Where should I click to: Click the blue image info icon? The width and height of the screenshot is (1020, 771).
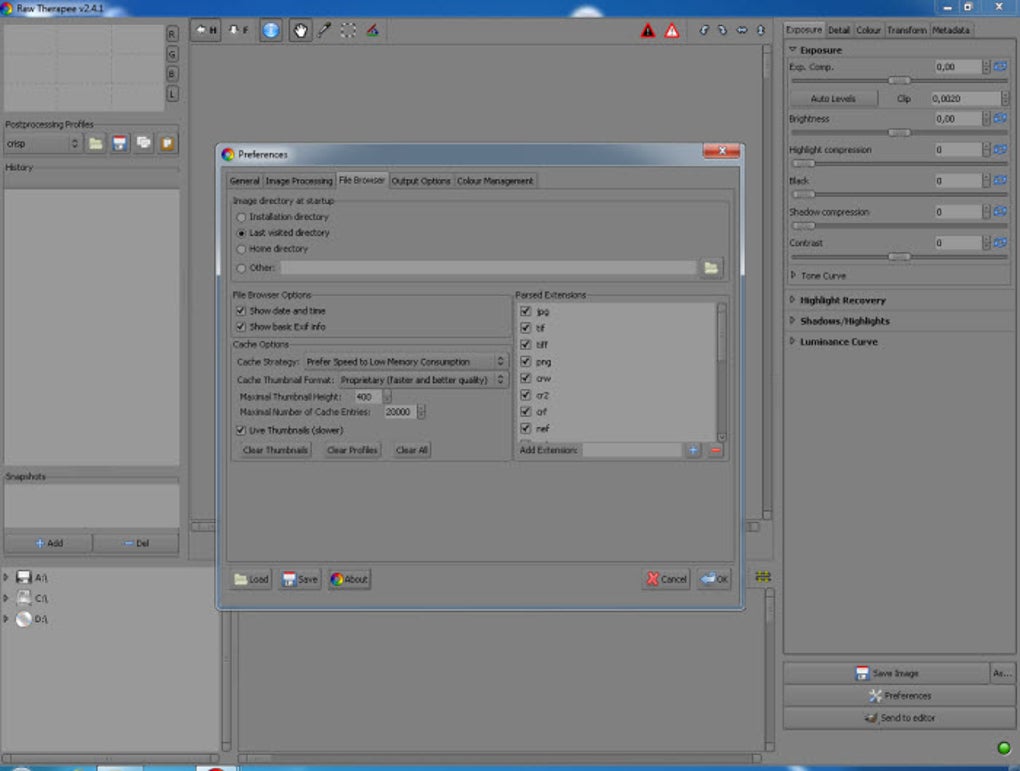click(x=271, y=30)
